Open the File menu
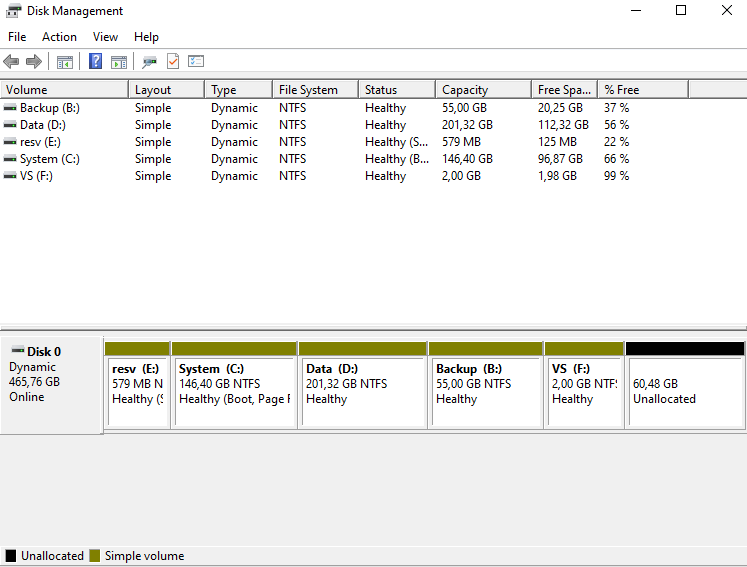This screenshot has height=567, width=747. click(x=17, y=37)
